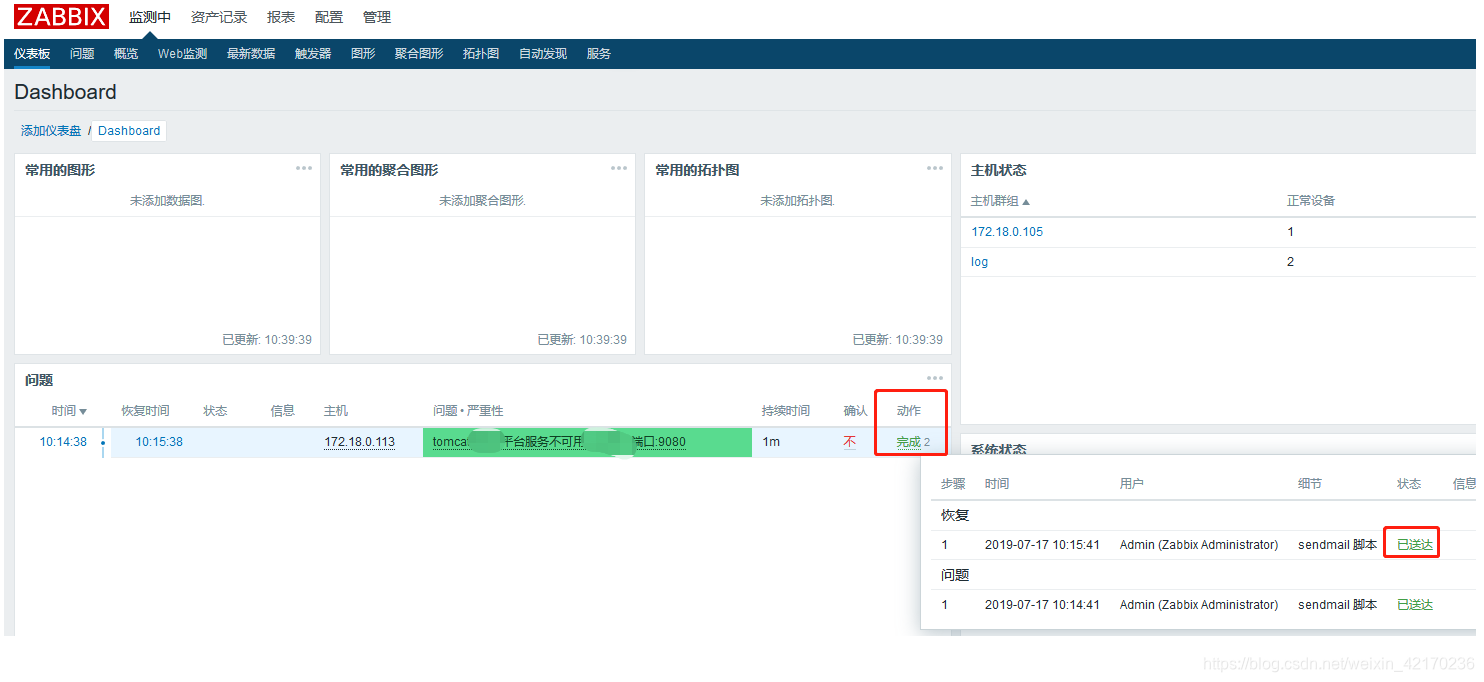Open the log host group link
This screenshot has height=682, width=1484.
tap(980, 262)
